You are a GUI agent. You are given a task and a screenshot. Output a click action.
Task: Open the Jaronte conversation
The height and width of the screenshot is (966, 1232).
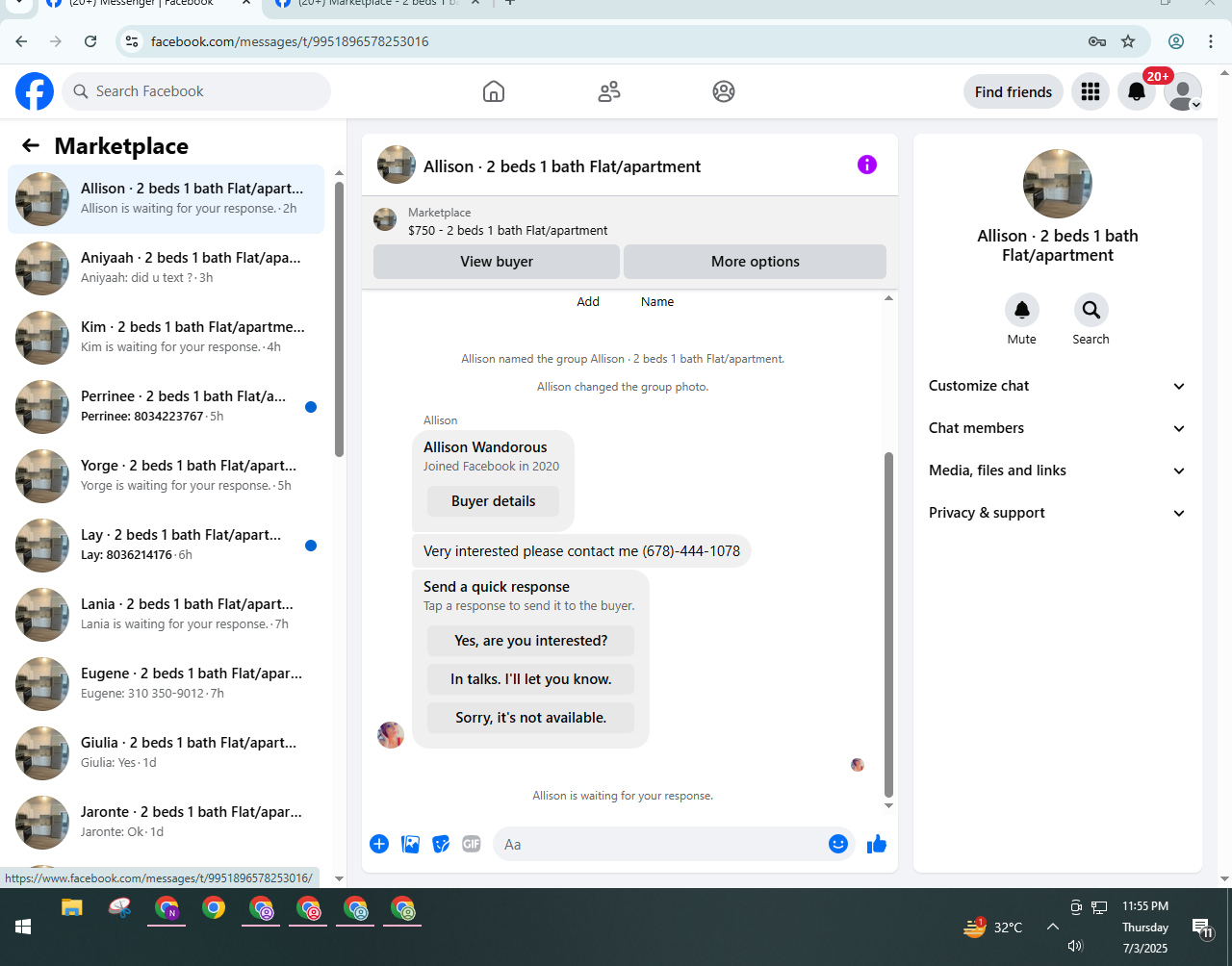pos(167,823)
